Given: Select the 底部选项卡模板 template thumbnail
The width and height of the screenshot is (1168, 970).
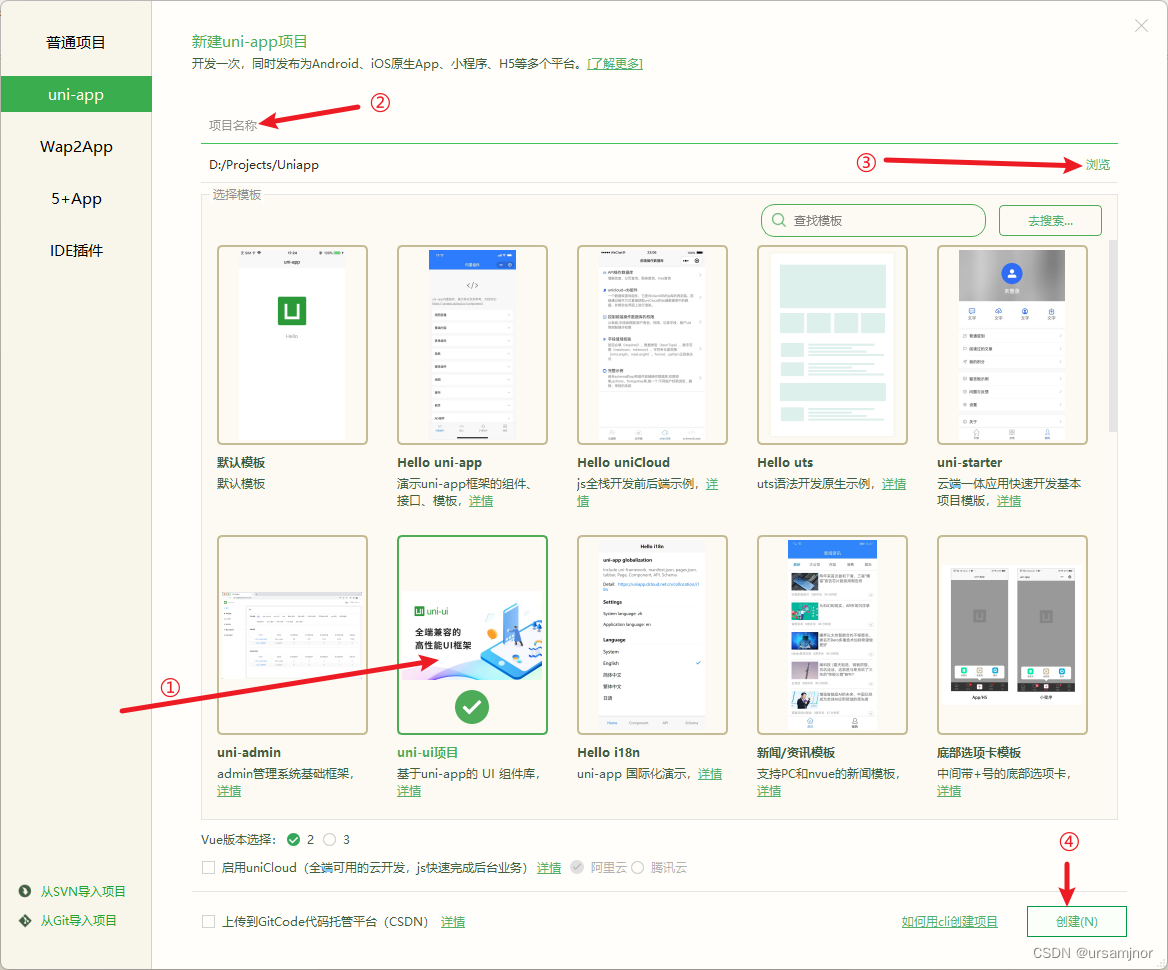Looking at the screenshot, I should coord(1012,635).
